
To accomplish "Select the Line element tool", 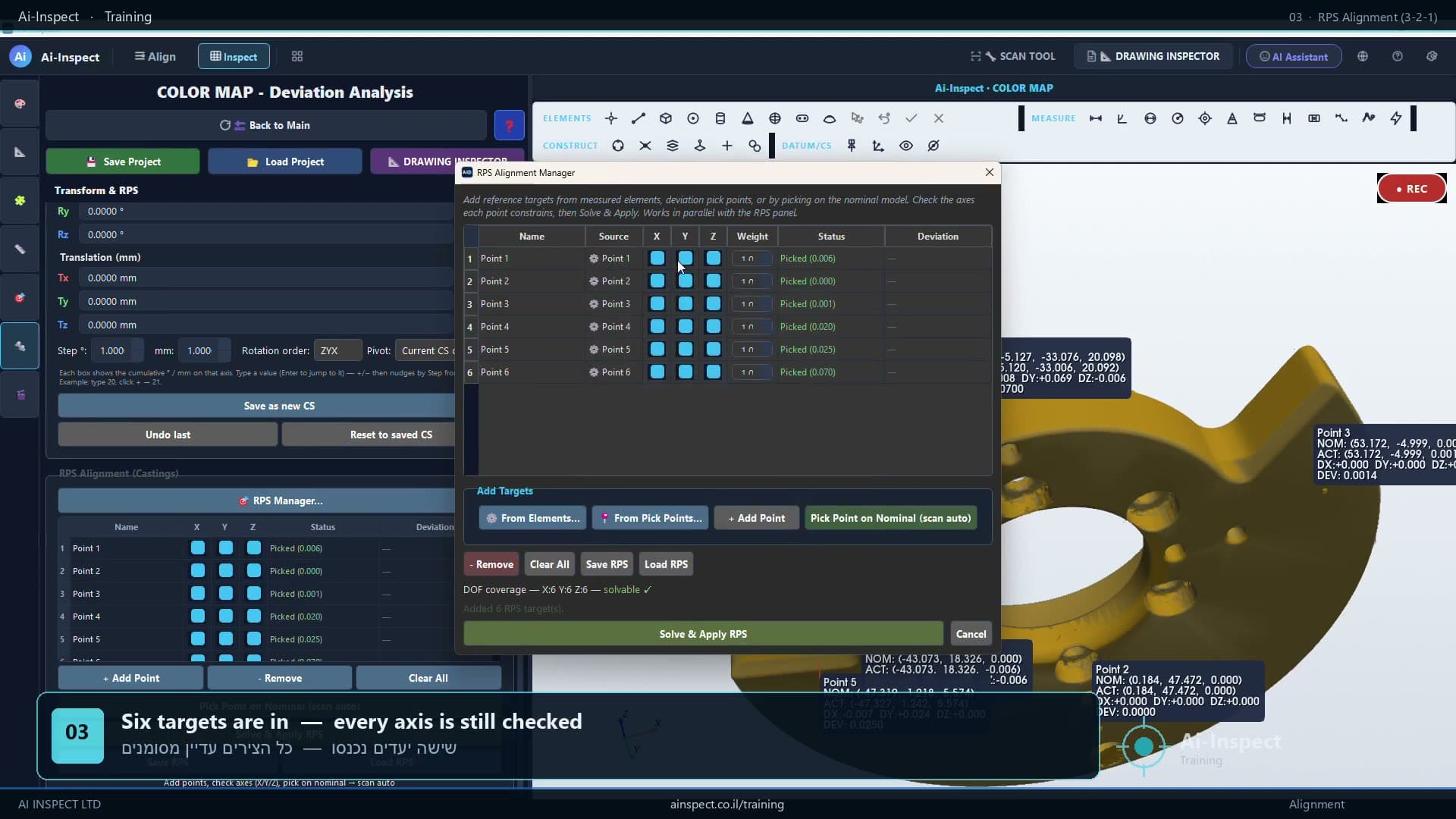I will point(638,118).
